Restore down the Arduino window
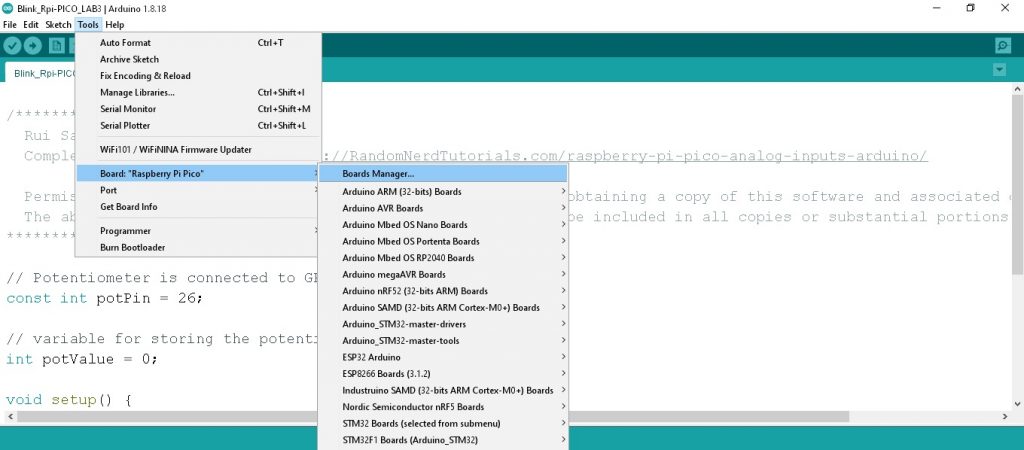1024x450 pixels. [x=970, y=8]
